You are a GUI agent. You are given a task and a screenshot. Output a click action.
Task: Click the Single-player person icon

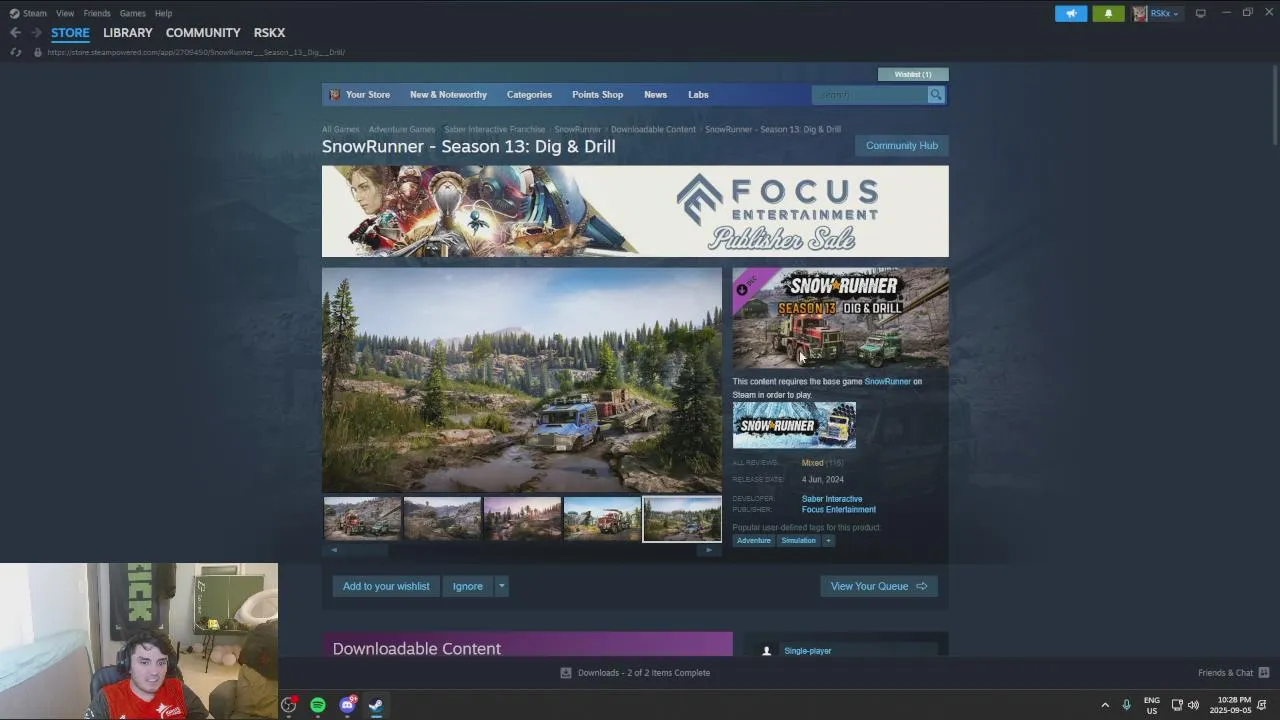767,651
